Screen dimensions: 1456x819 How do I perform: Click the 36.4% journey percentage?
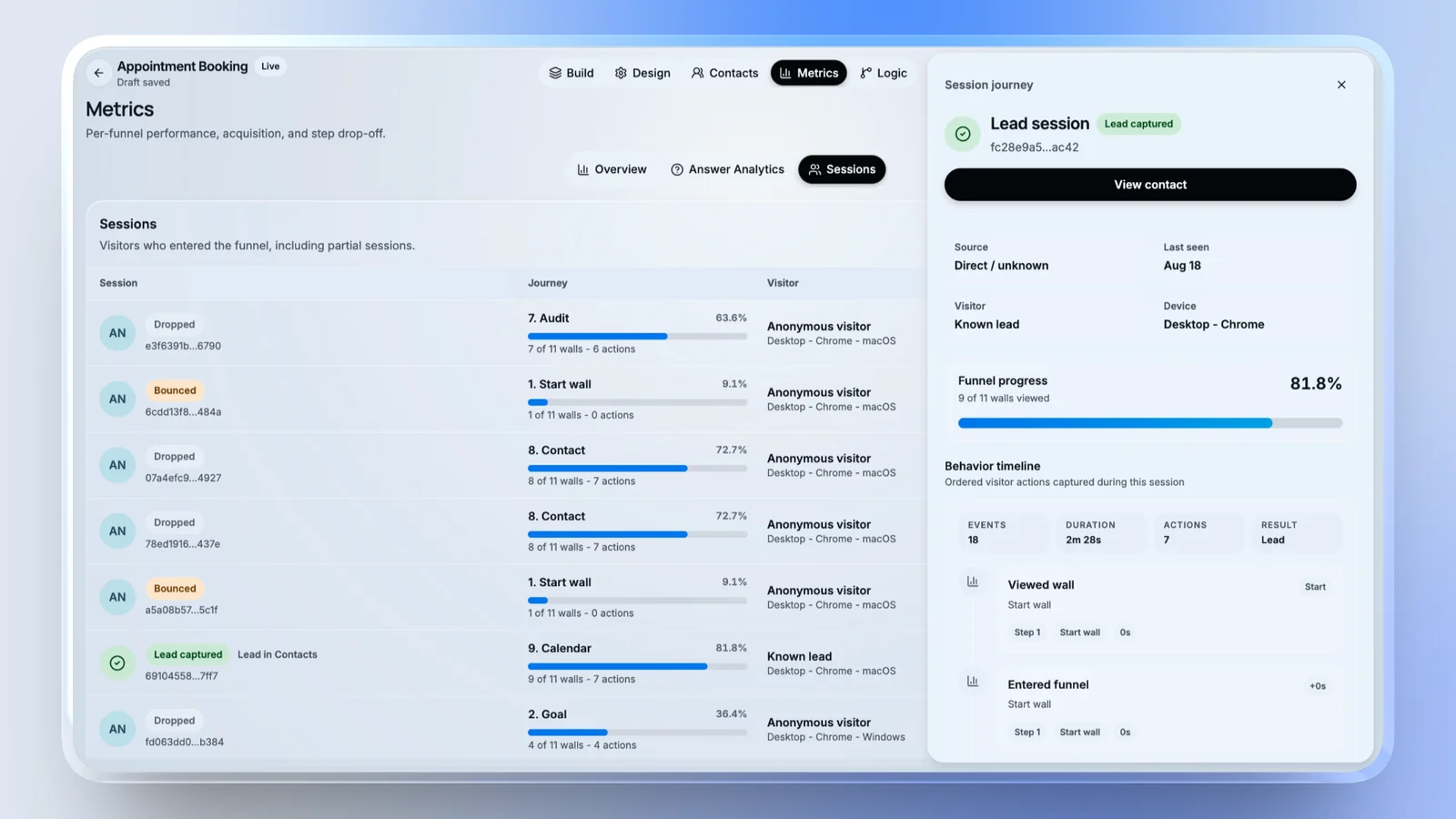point(731,714)
